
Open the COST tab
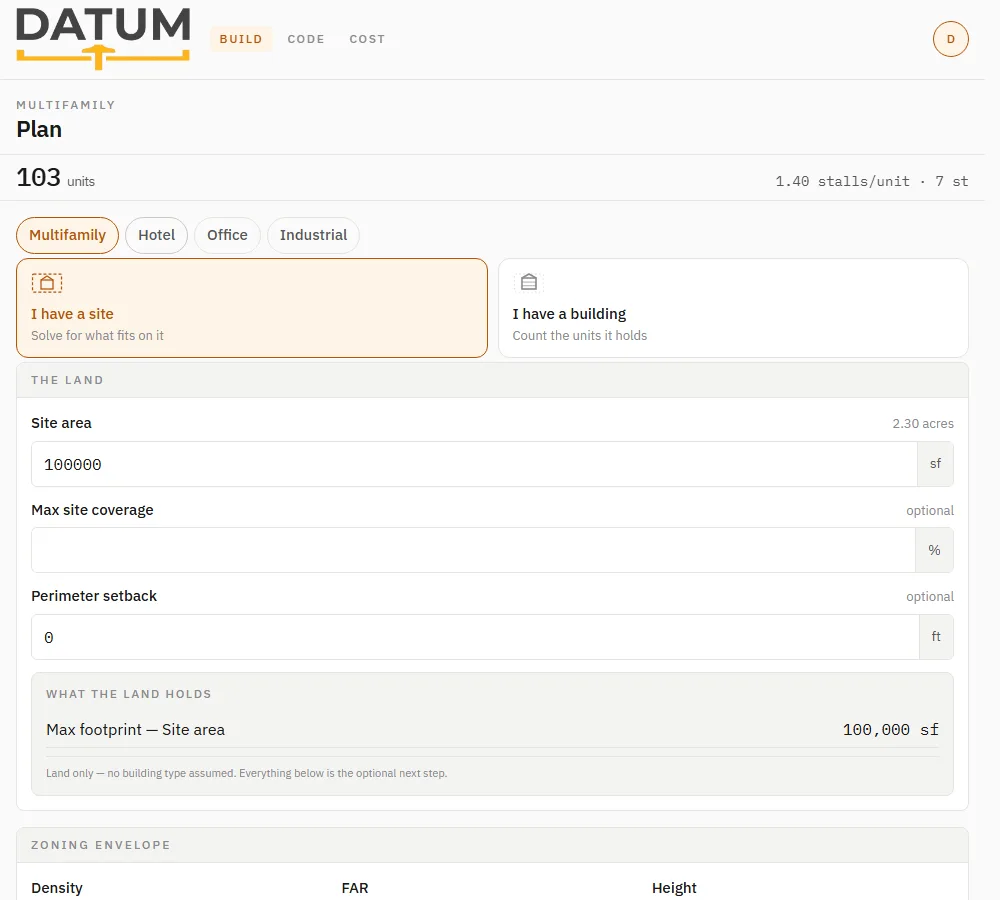[x=367, y=39]
